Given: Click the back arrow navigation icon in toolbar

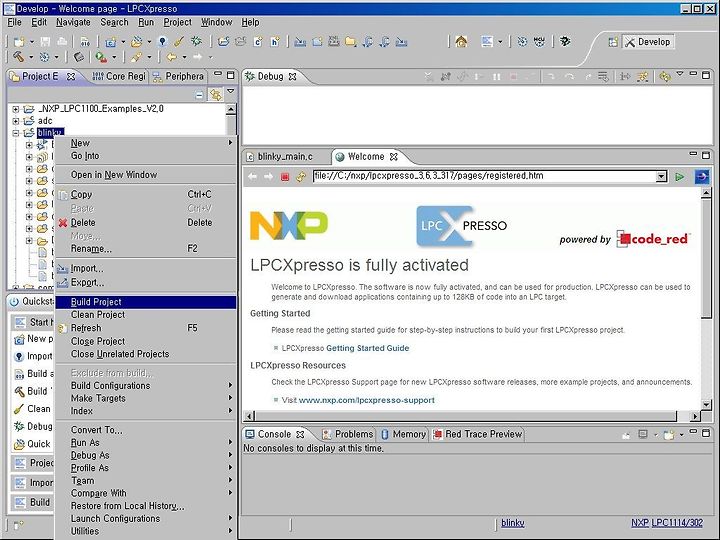Looking at the screenshot, I should [171, 57].
